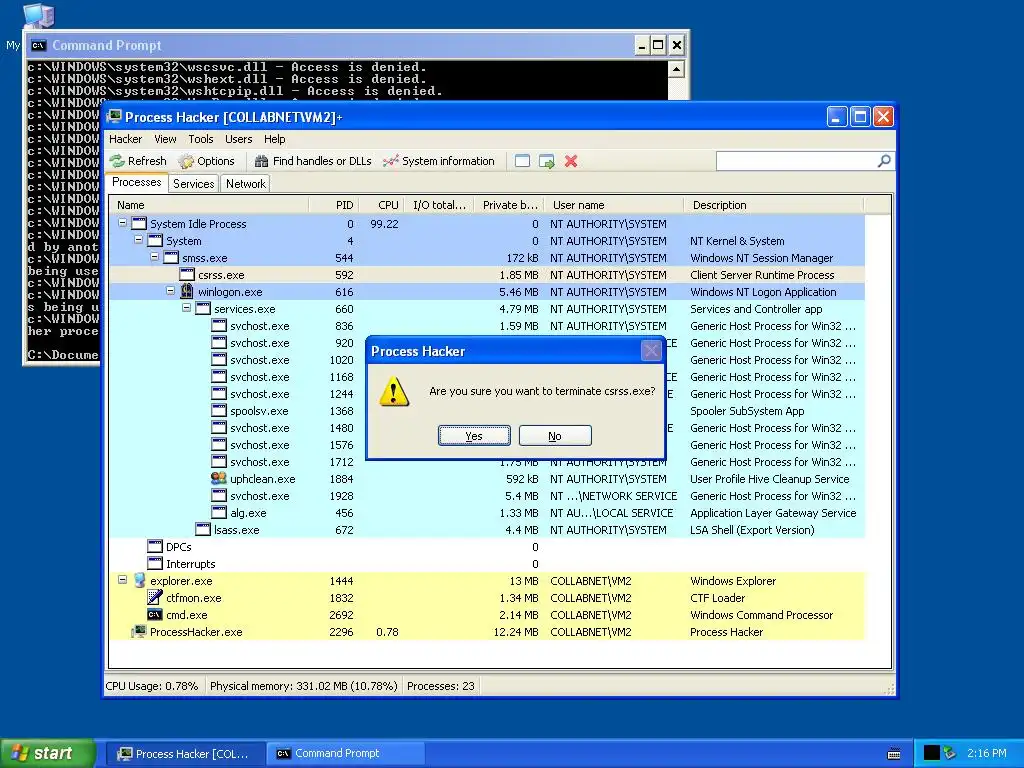The width and height of the screenshot is (1024, 768).
Task: Click the spoolsv.exe process icon
Action: (x=219, y=411)
